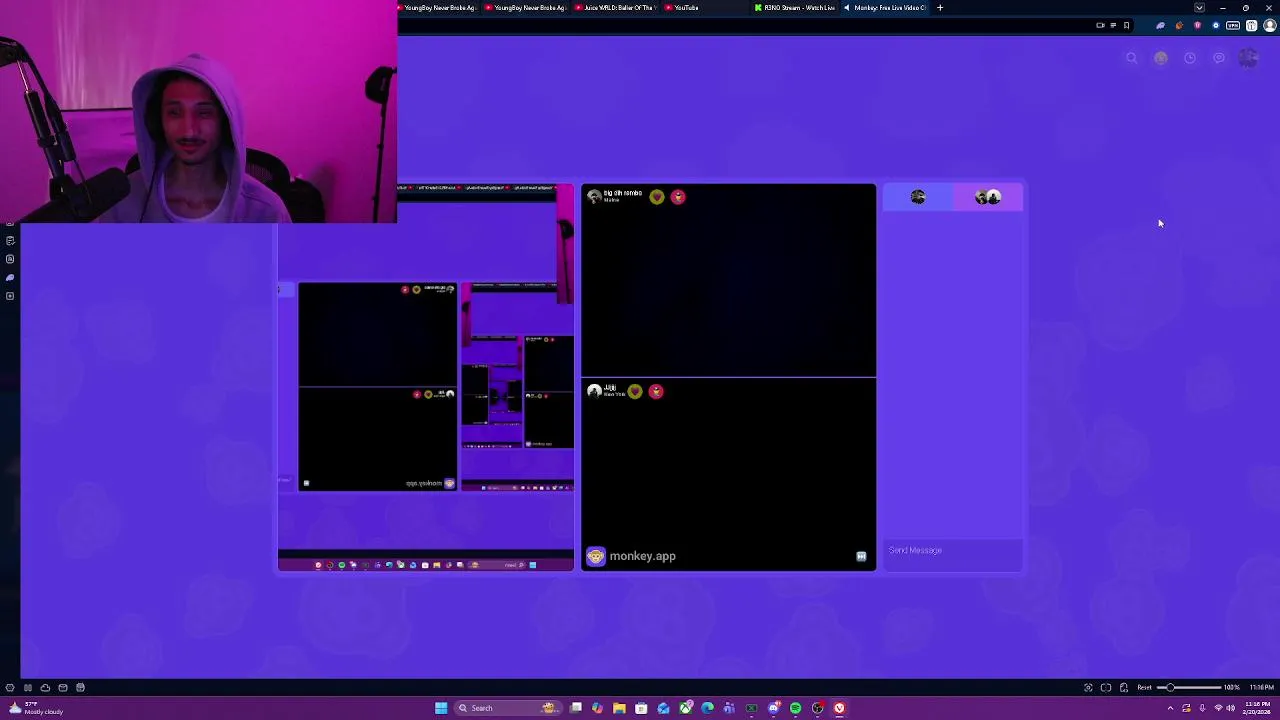Adjust the browser zoom slider
Viewport: 1280px width, 720px height.
click(x=1191, y=688)
